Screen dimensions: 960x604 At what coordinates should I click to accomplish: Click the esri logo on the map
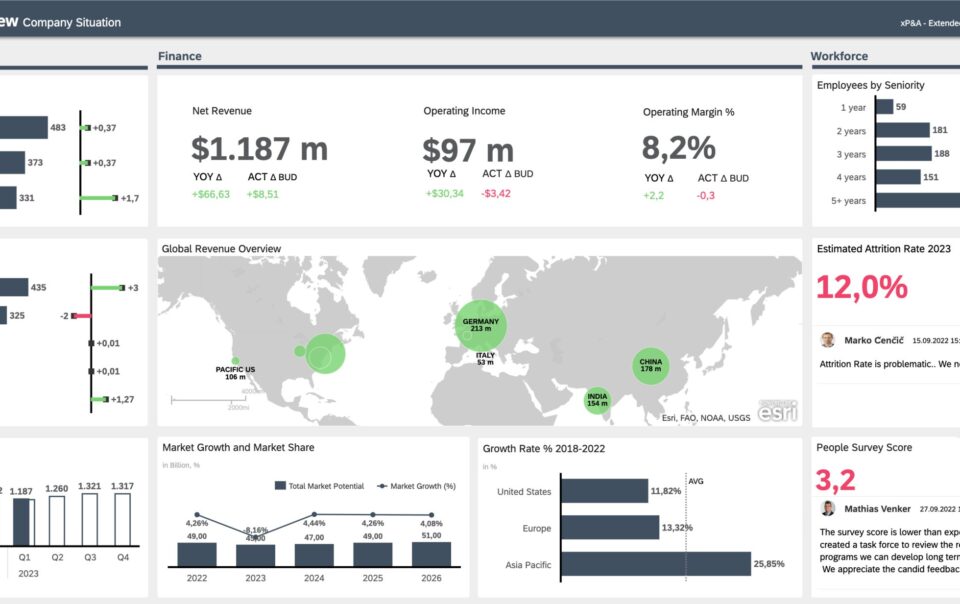(778, 411)
